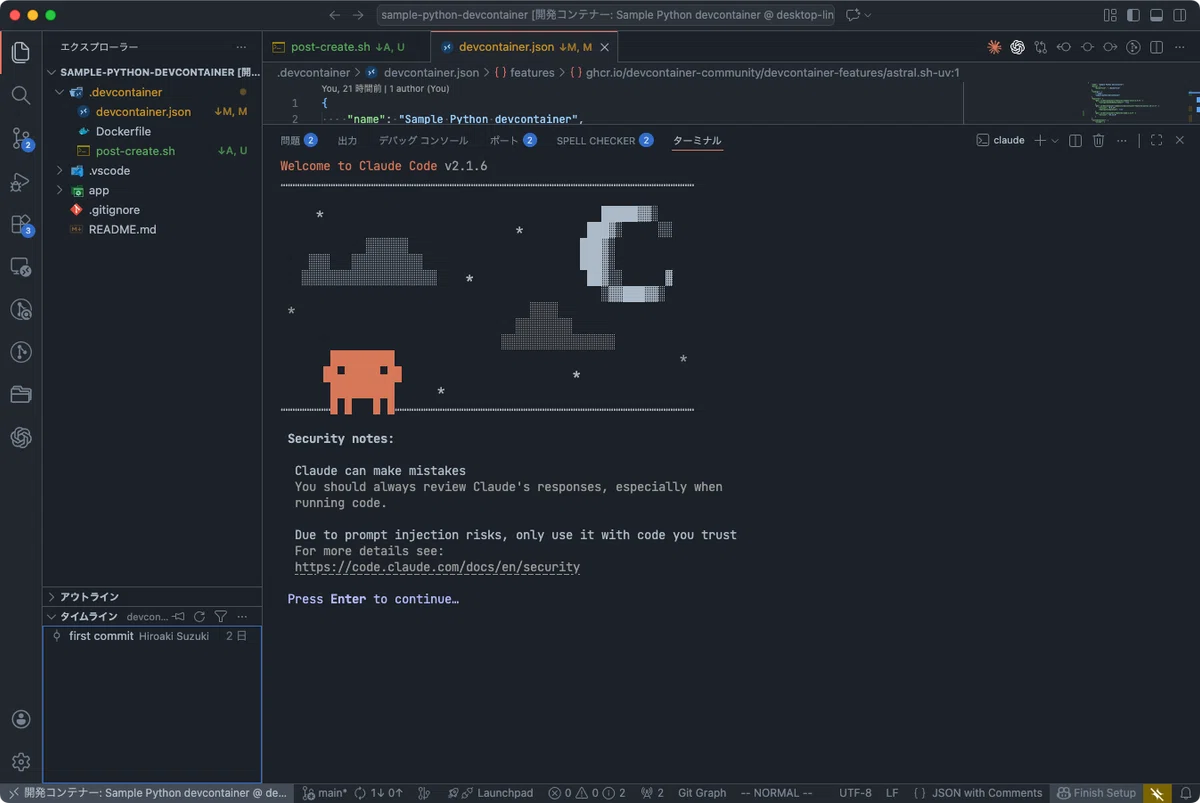The image size is (1200, 803).
Task: Open the Explorer view in the activity bar
Action: click(21, 53)
